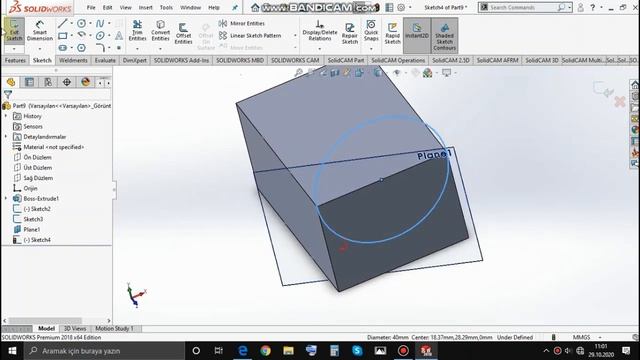Select the Spline sketch tool
The height and width of the screenshot is (360, 640).
pyautogui.click(x=100, y=23)
